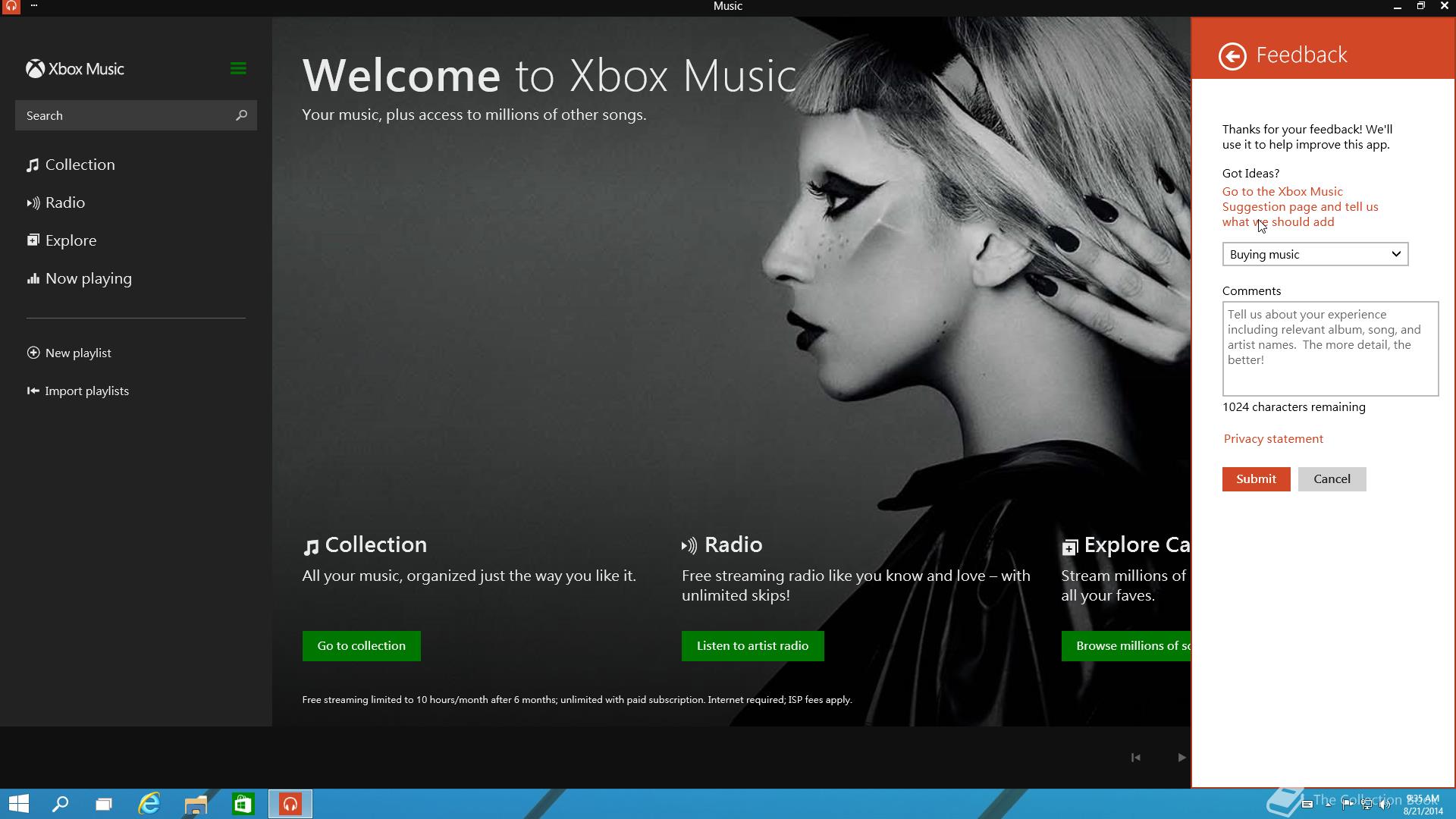Open Explore in the sidebar
Screen dimensions: 1456x819
[61, 240]
